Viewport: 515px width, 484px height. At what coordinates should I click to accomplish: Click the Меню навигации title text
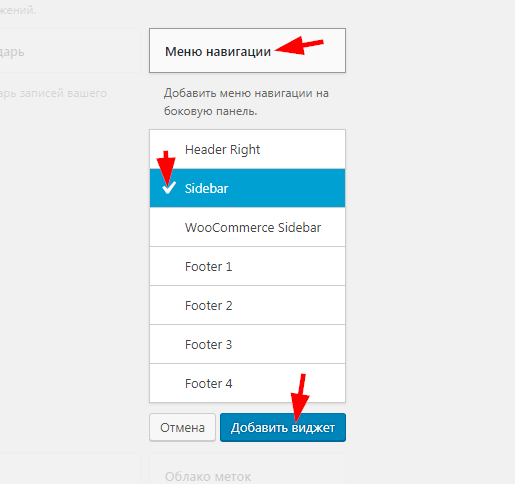[x=218, y=52]
